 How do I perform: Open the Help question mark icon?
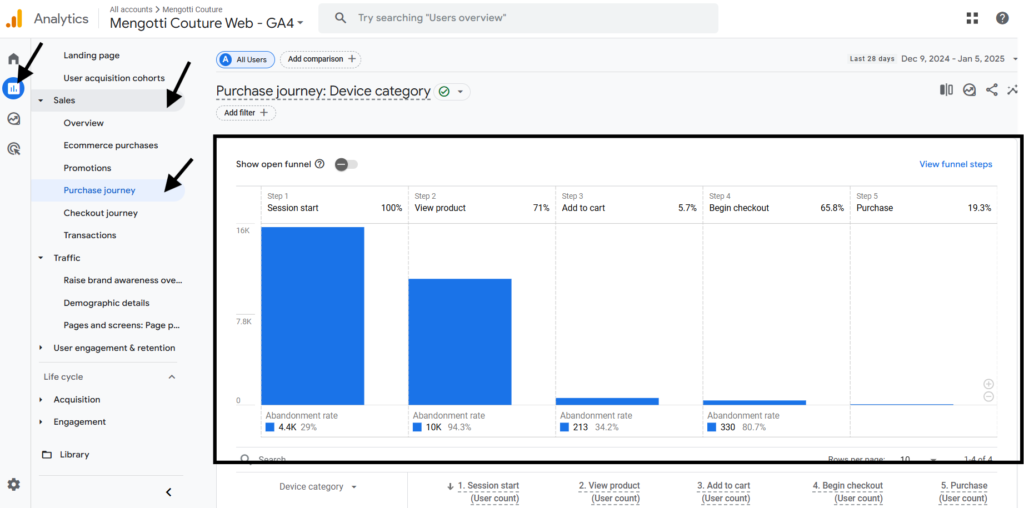(1002, 18)
